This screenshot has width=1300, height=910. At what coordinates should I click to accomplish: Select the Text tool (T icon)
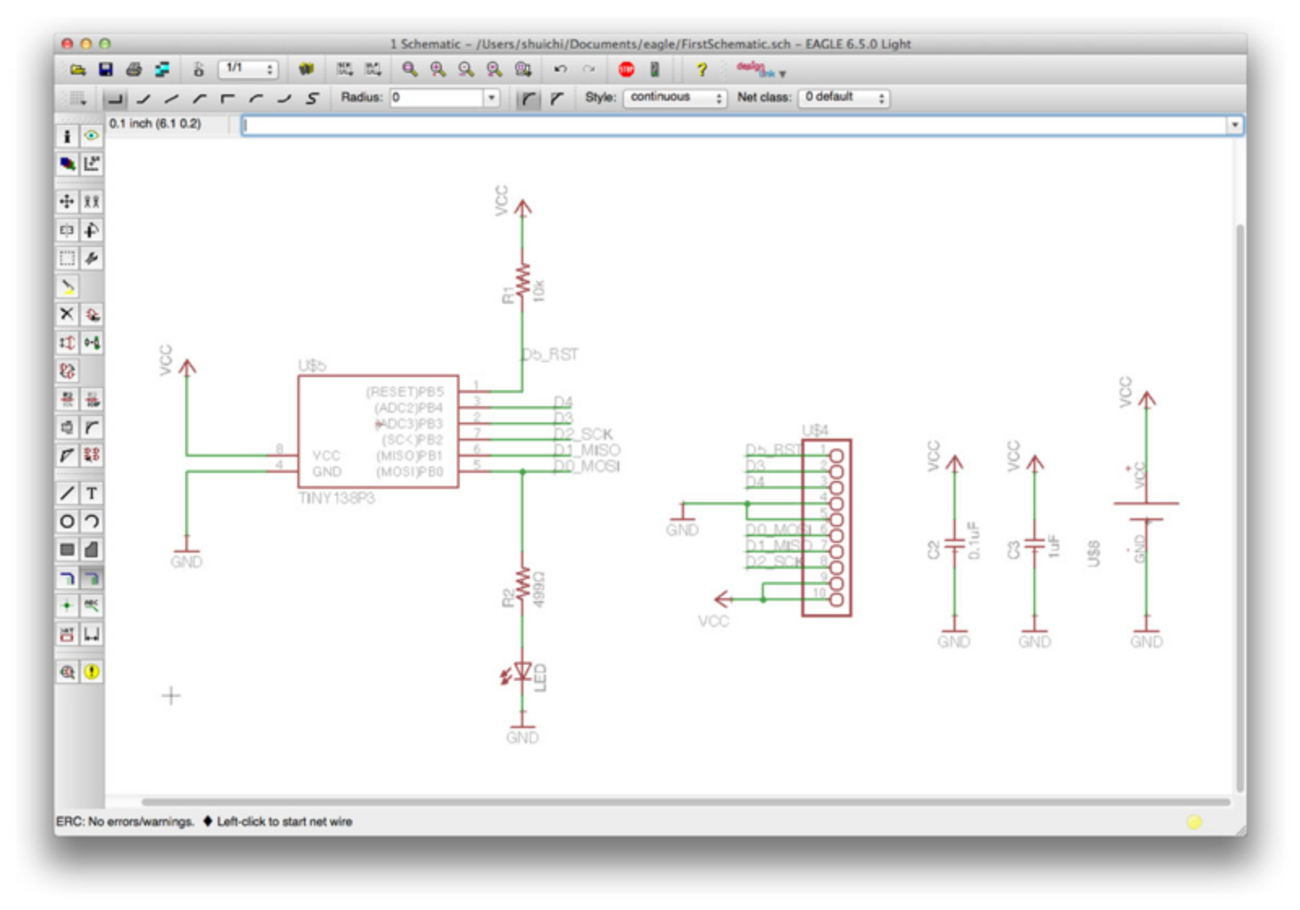(91, 493)
